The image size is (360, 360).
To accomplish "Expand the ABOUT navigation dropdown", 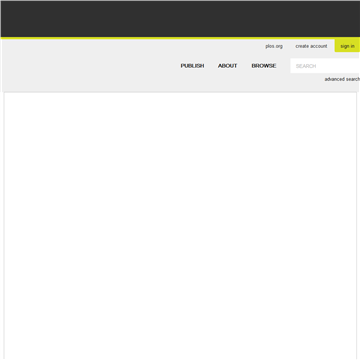I will 228,66.
